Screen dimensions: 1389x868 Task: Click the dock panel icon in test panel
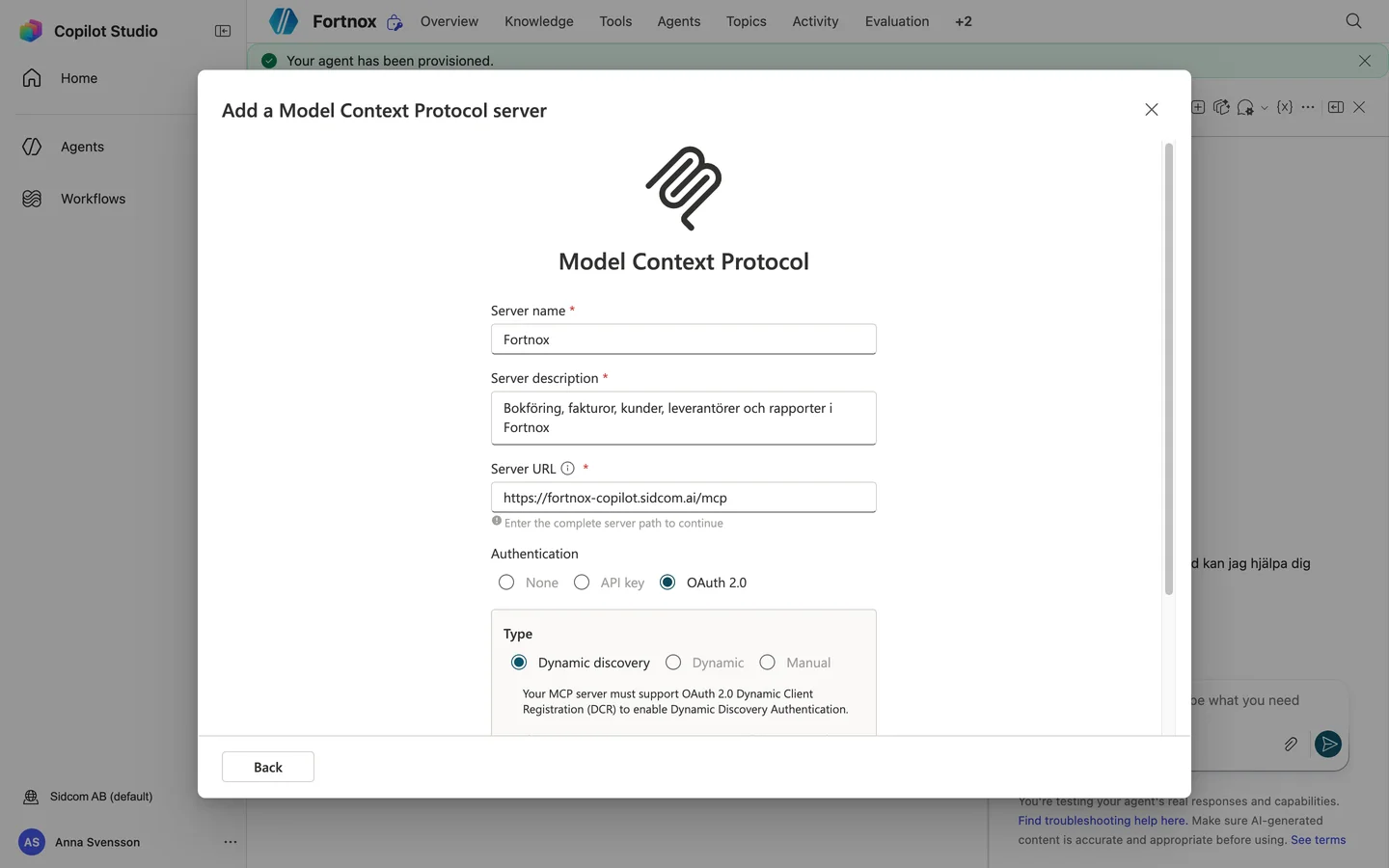(x=1336, y=107)
